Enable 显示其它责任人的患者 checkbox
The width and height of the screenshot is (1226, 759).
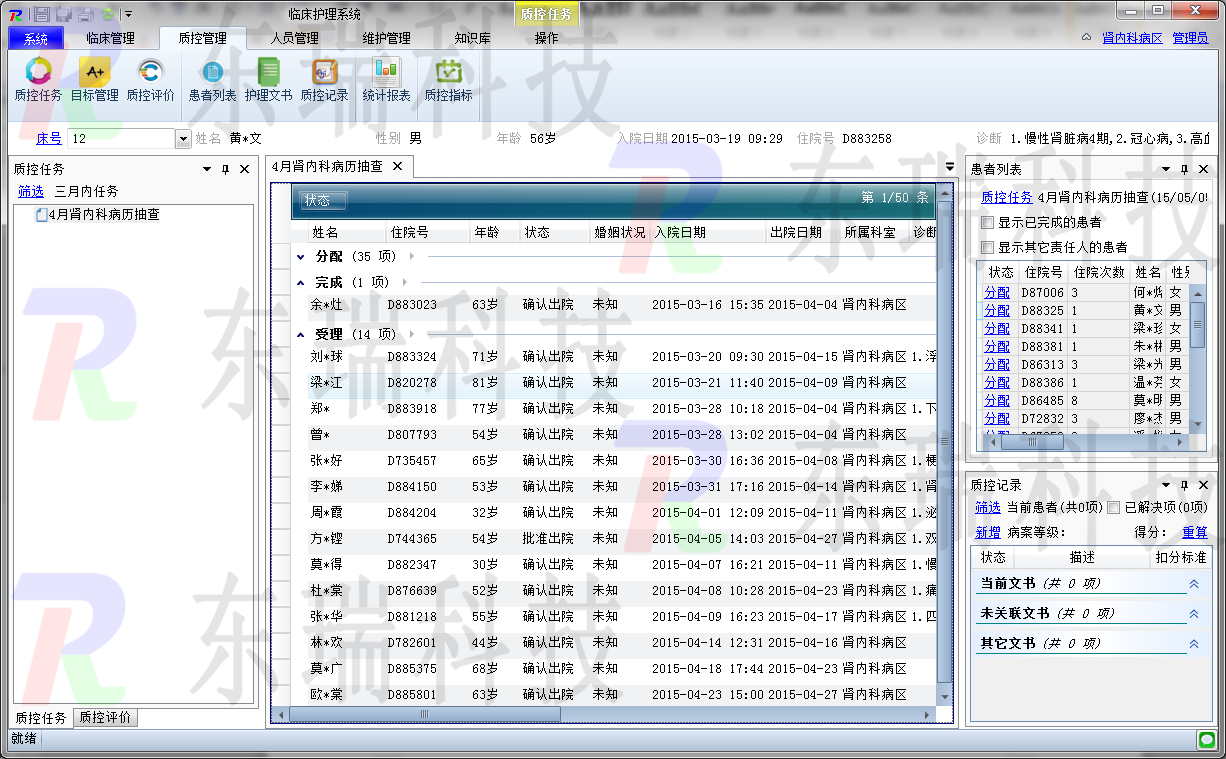coord(988,247)
